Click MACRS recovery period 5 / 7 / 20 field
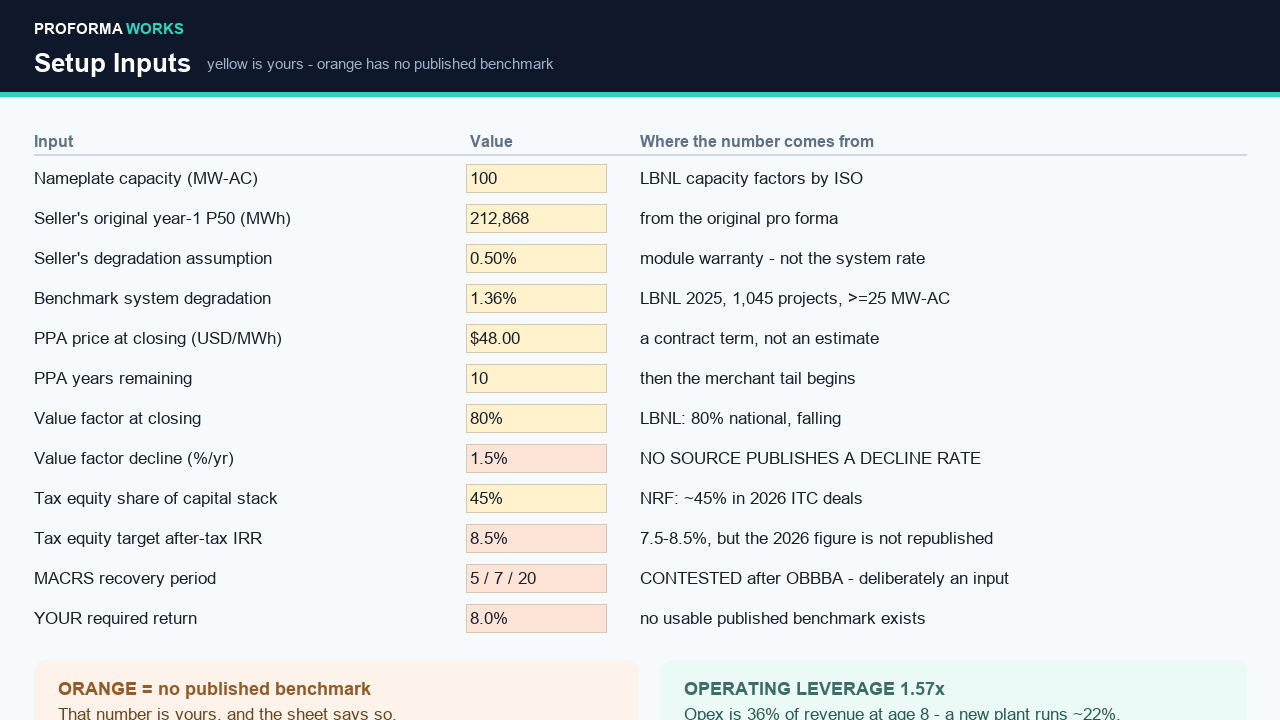 [x=536, y=578]
